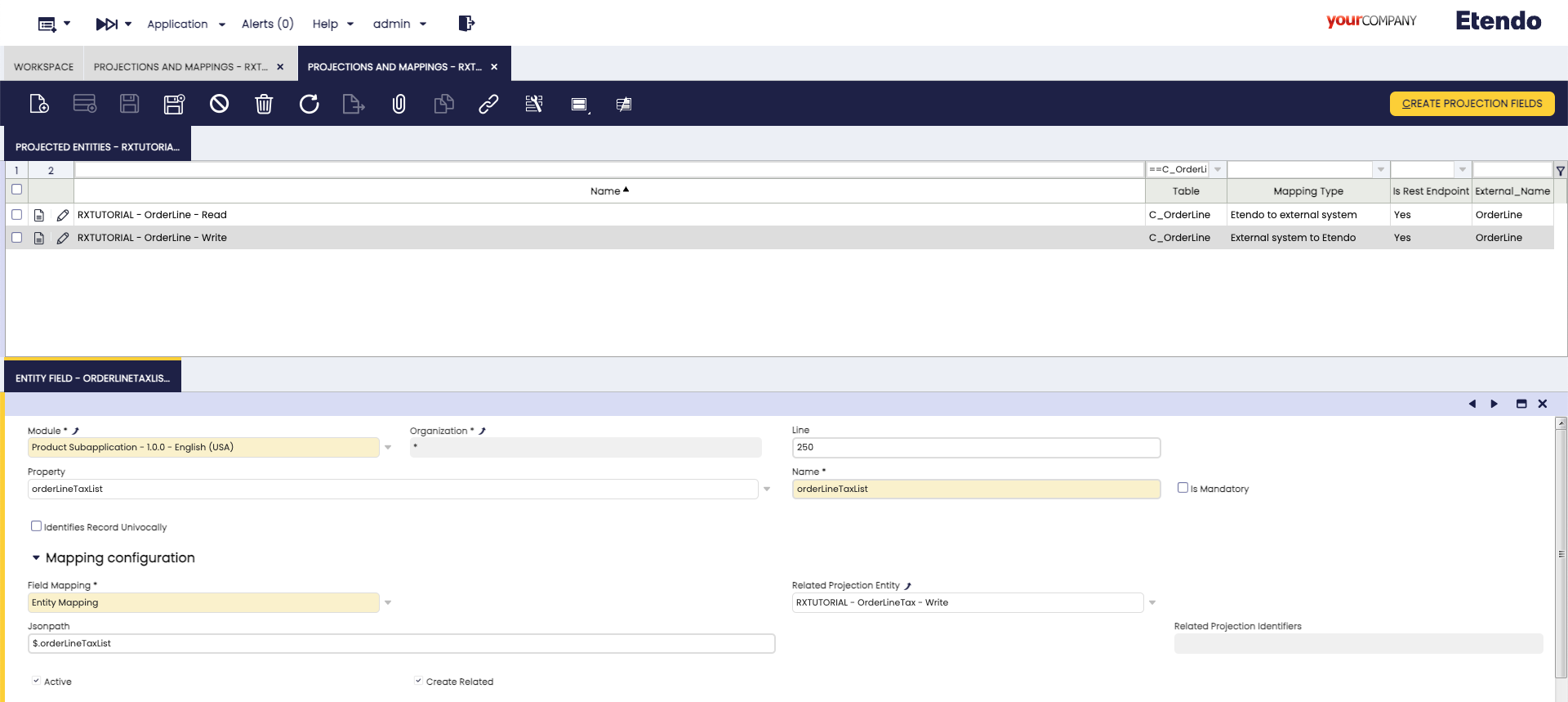Open form for OrderLine - Read row
1568x702 pixels.
38,215
